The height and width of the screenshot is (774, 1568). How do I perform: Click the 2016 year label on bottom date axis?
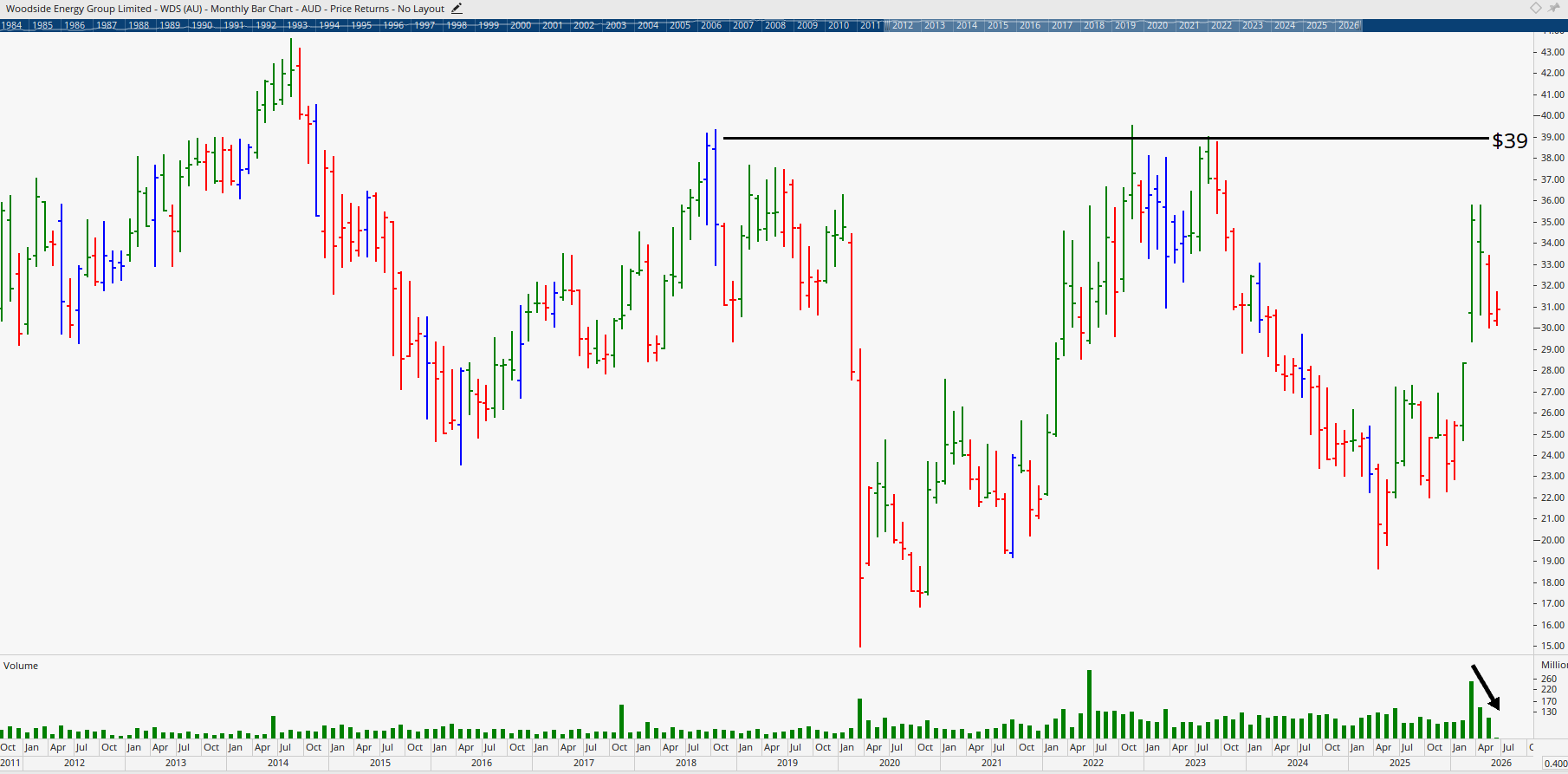482,763
